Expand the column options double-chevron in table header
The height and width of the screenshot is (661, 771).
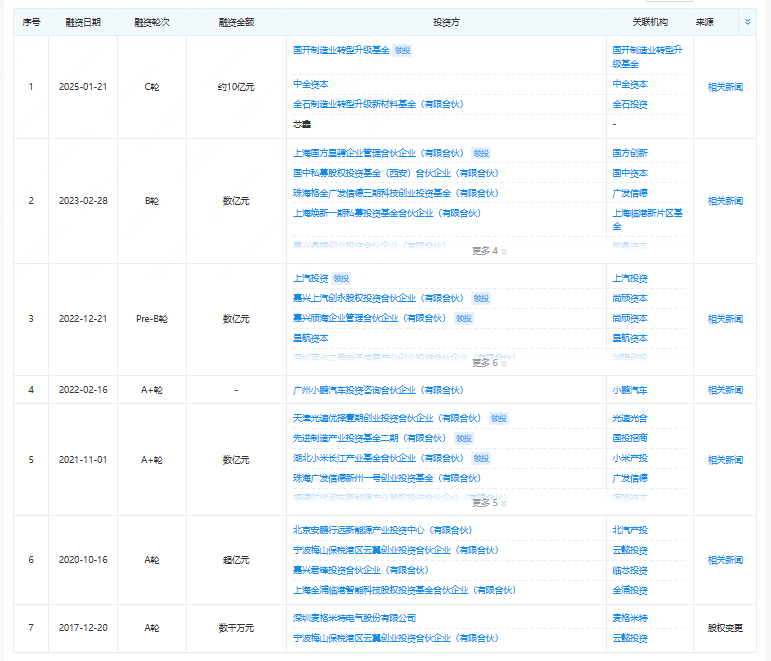747,22
